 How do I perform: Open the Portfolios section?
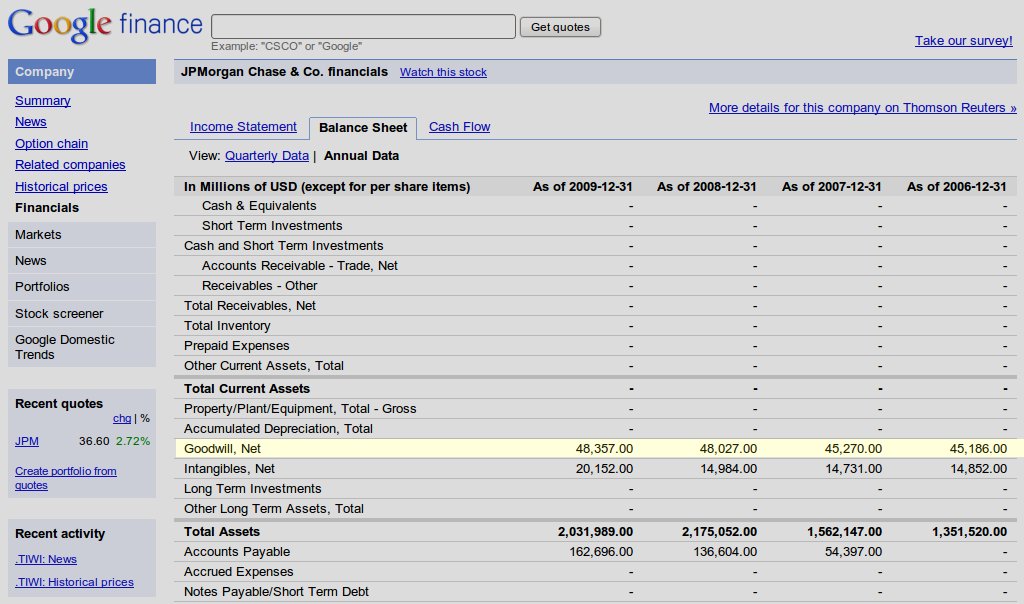tap(82, 287)
